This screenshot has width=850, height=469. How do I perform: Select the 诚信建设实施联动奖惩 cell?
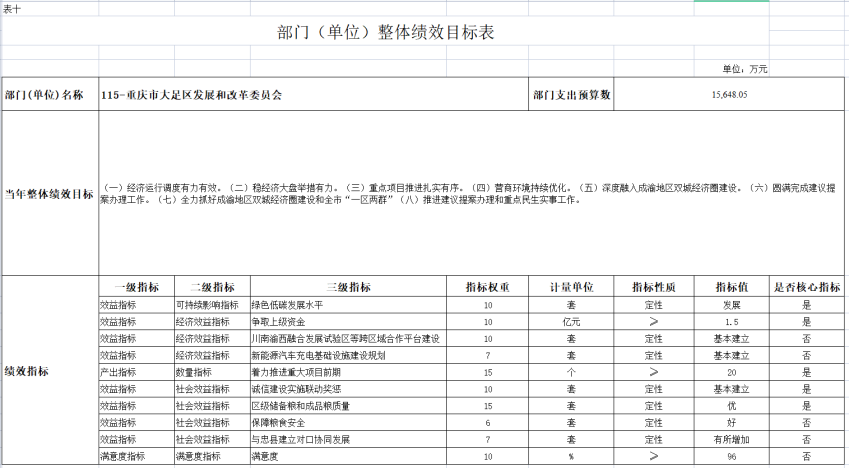tap(349, 389)
